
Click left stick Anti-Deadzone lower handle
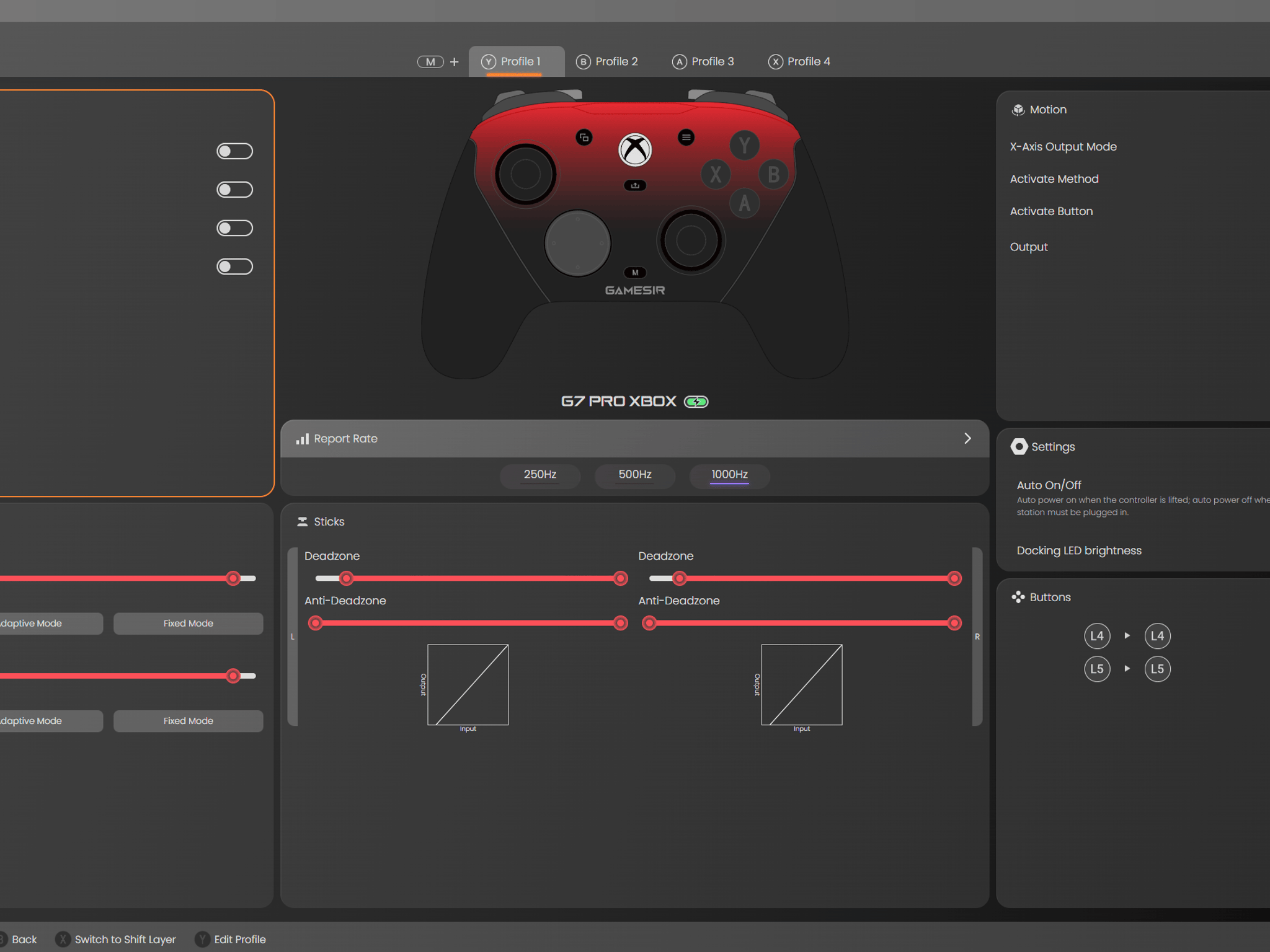point(316,623)
